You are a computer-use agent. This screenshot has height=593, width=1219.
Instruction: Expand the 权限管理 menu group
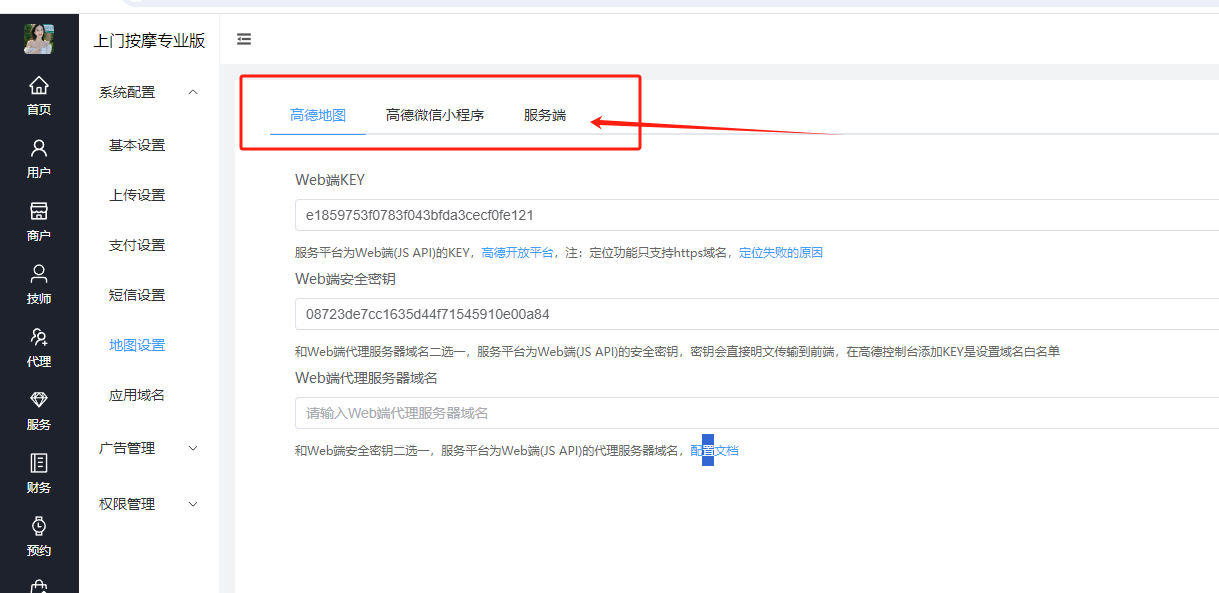coord(149,504)
